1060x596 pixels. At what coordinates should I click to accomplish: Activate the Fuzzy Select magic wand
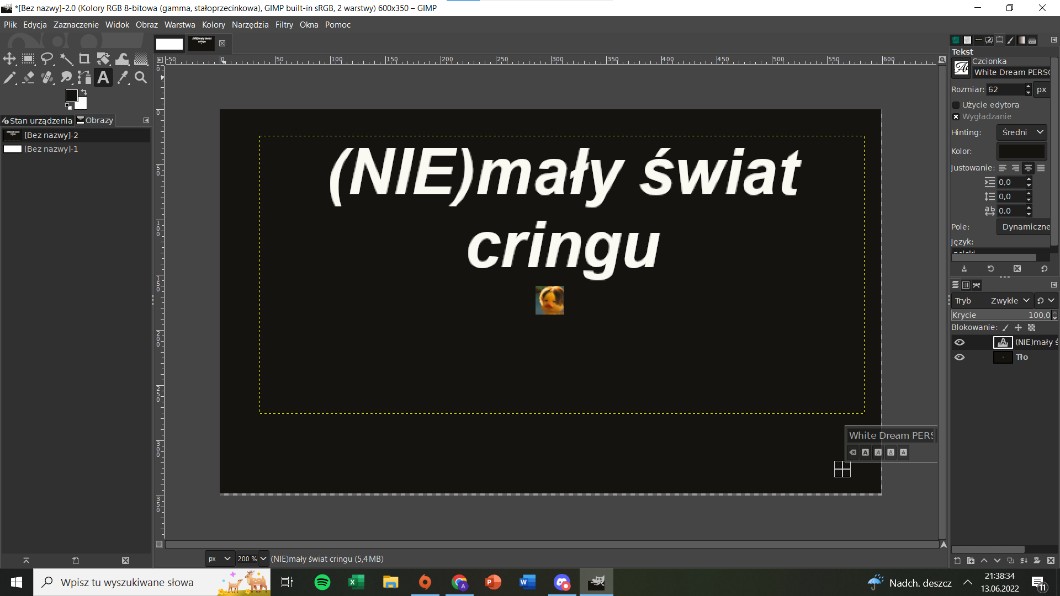click(x=66, y=59)
